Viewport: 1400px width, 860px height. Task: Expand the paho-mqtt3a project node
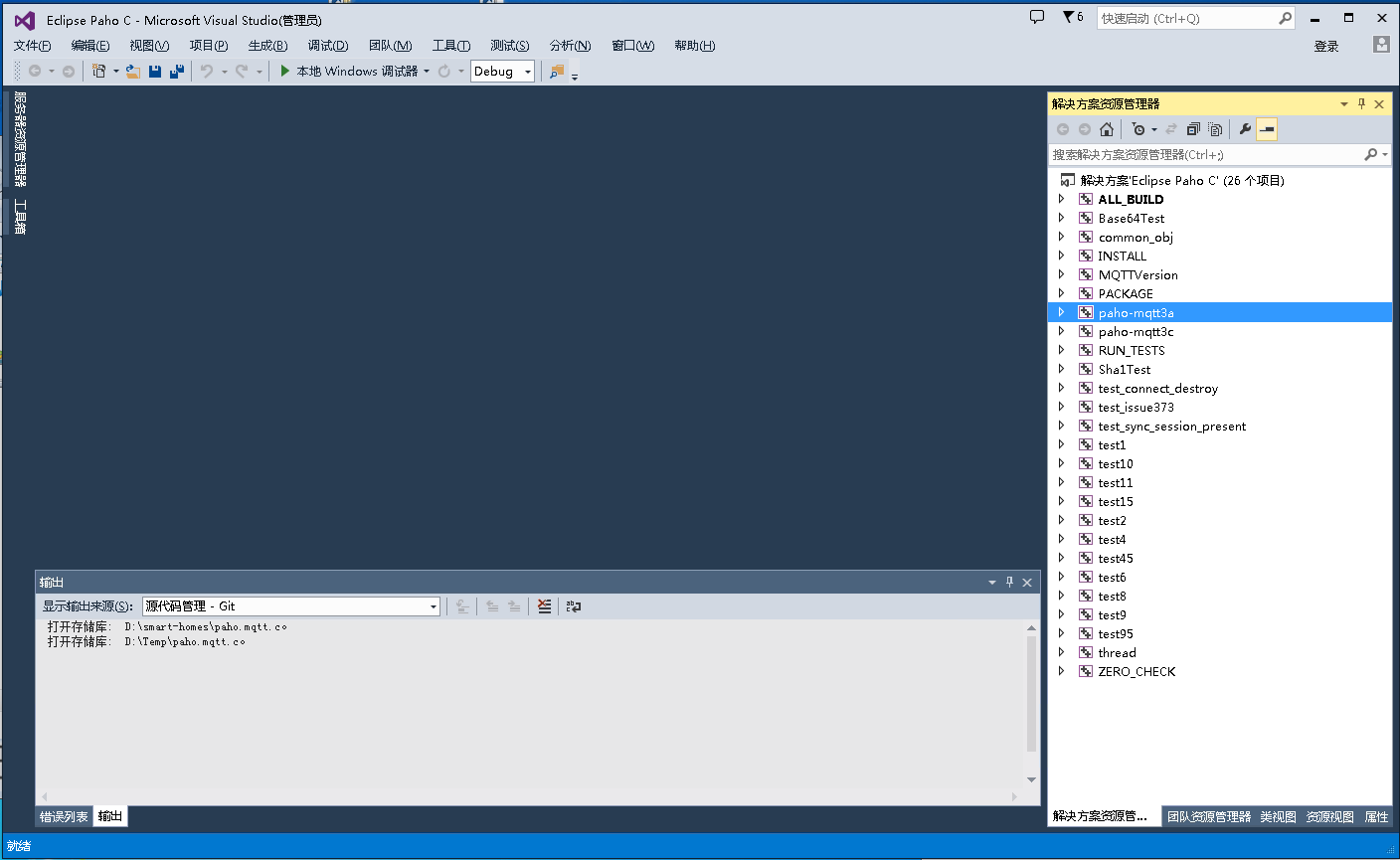1061,312
